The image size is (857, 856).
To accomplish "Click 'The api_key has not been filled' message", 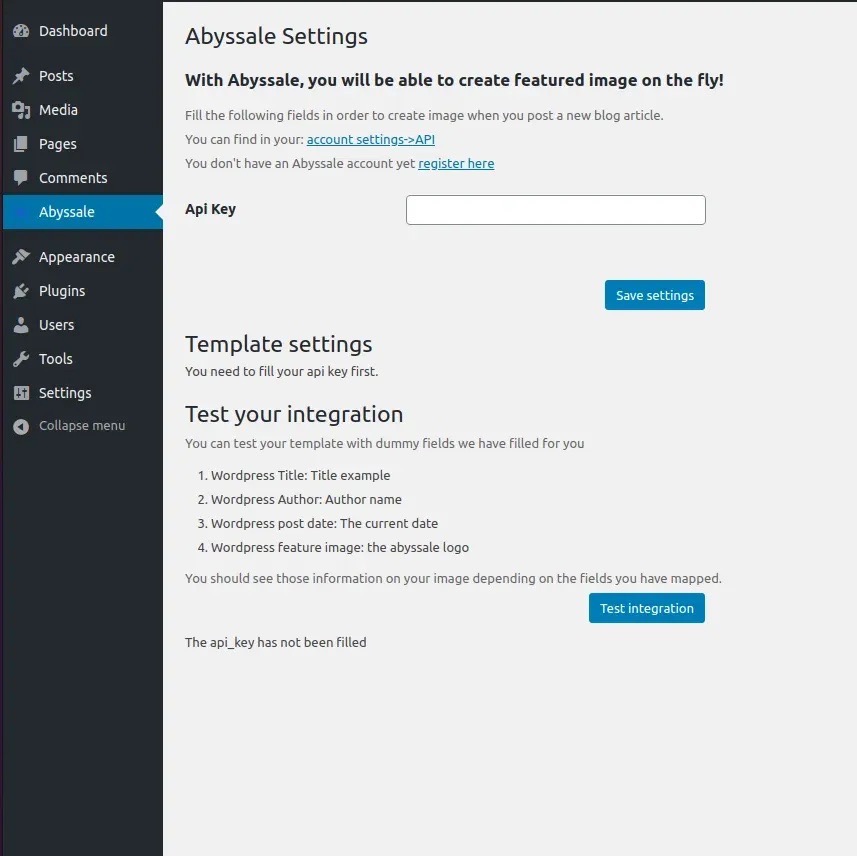I will [275, 643].
